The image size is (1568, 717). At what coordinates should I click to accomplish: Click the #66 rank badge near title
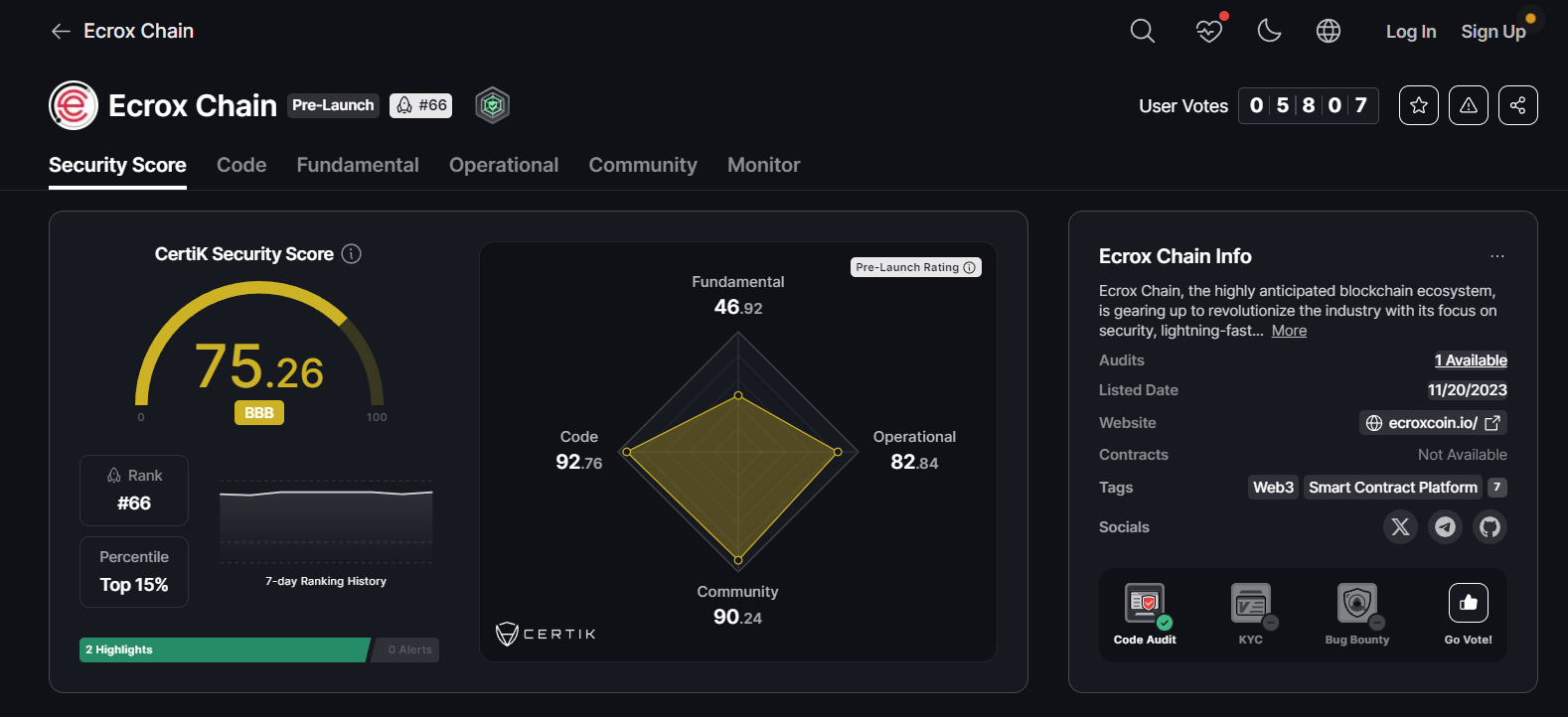[421, 105]
